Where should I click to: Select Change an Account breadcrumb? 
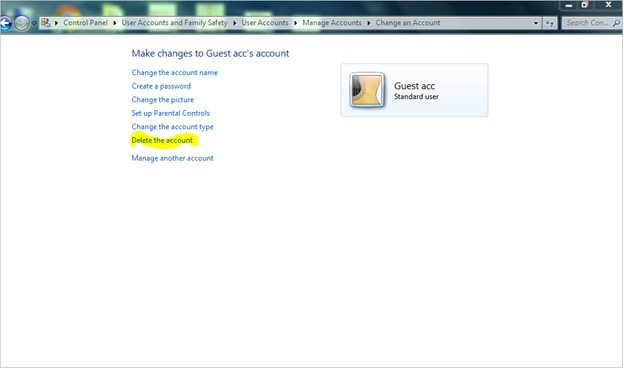pos(408,23)
